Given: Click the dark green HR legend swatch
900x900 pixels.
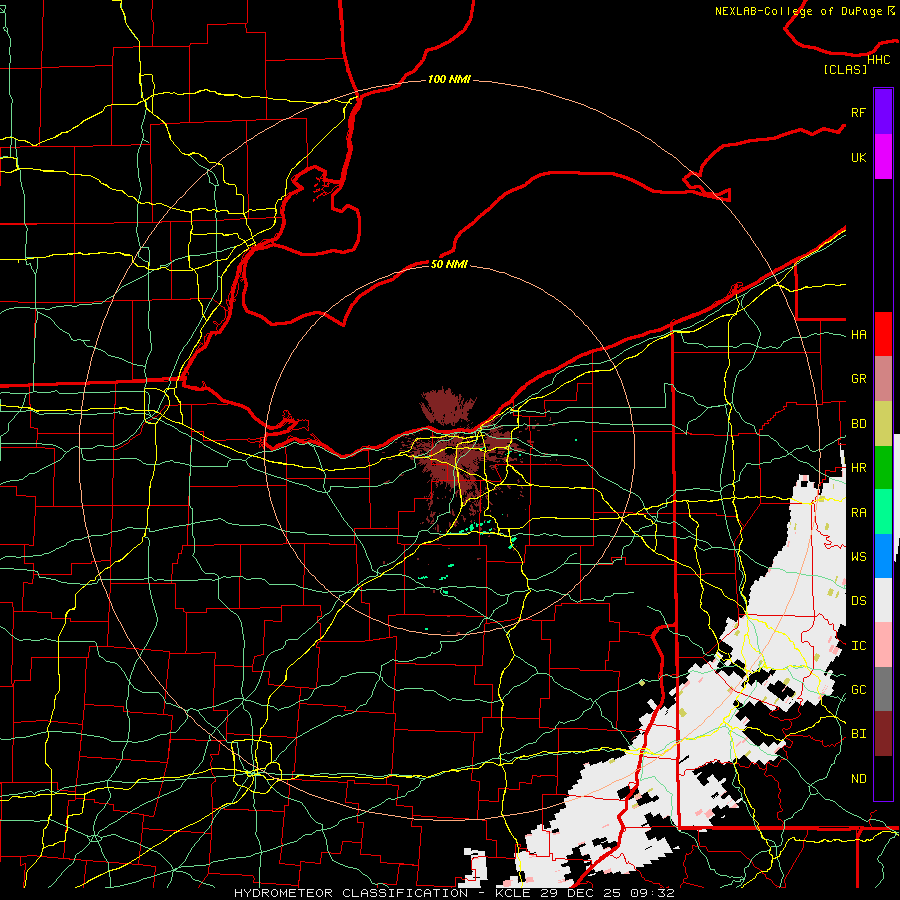Looking at the screenshot, I should (x=883, y=468).
